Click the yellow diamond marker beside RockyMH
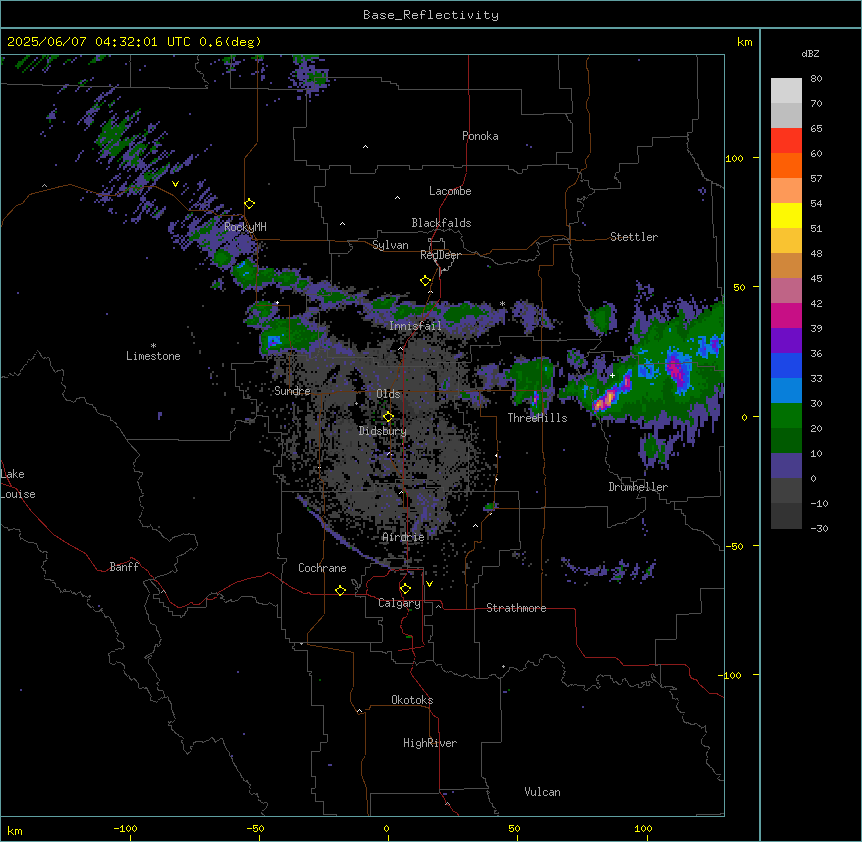The image size is (862, 842). pos(249,204)
